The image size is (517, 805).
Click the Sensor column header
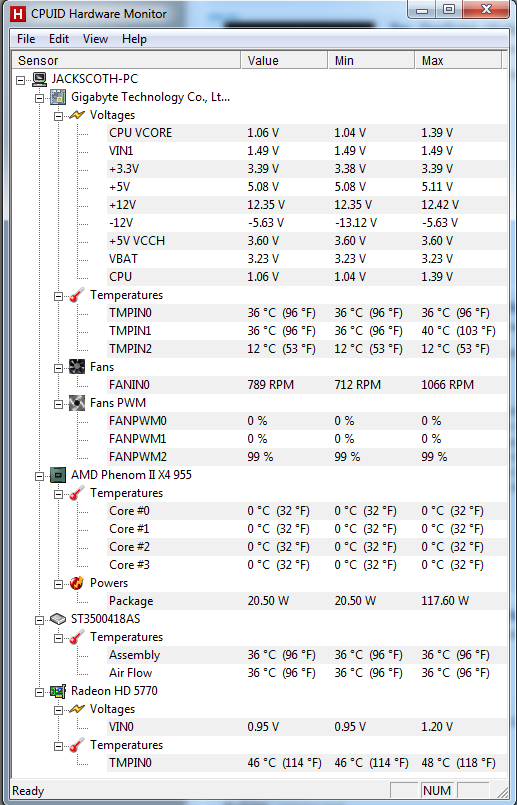click(126, 61)
